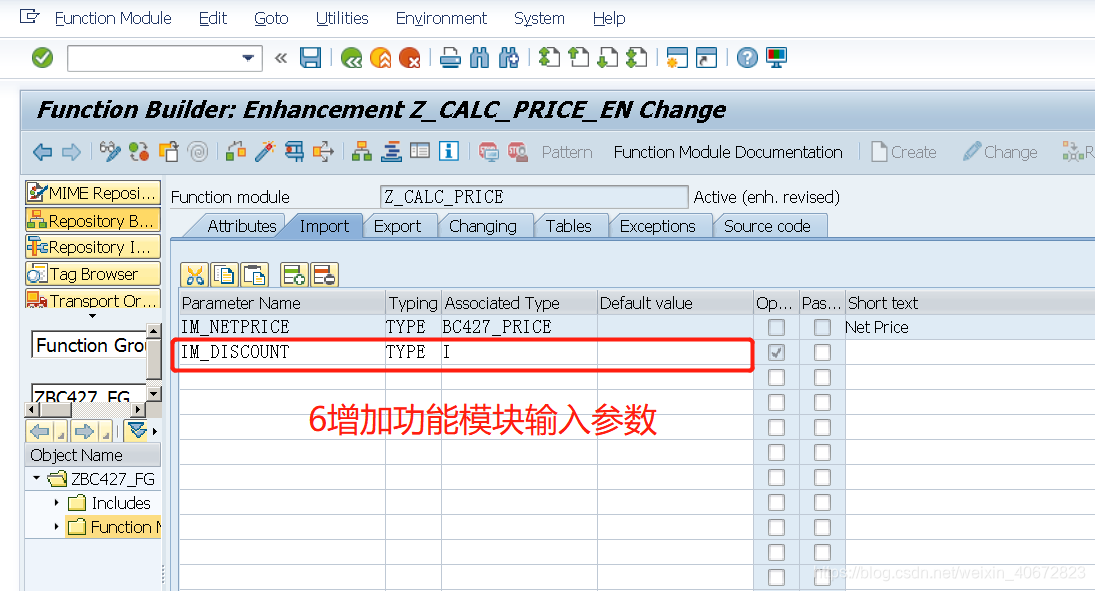Click the Customize Local Layout monitor icon
This screenshot has height=591, width=1095.
click(x=777, y=58)
